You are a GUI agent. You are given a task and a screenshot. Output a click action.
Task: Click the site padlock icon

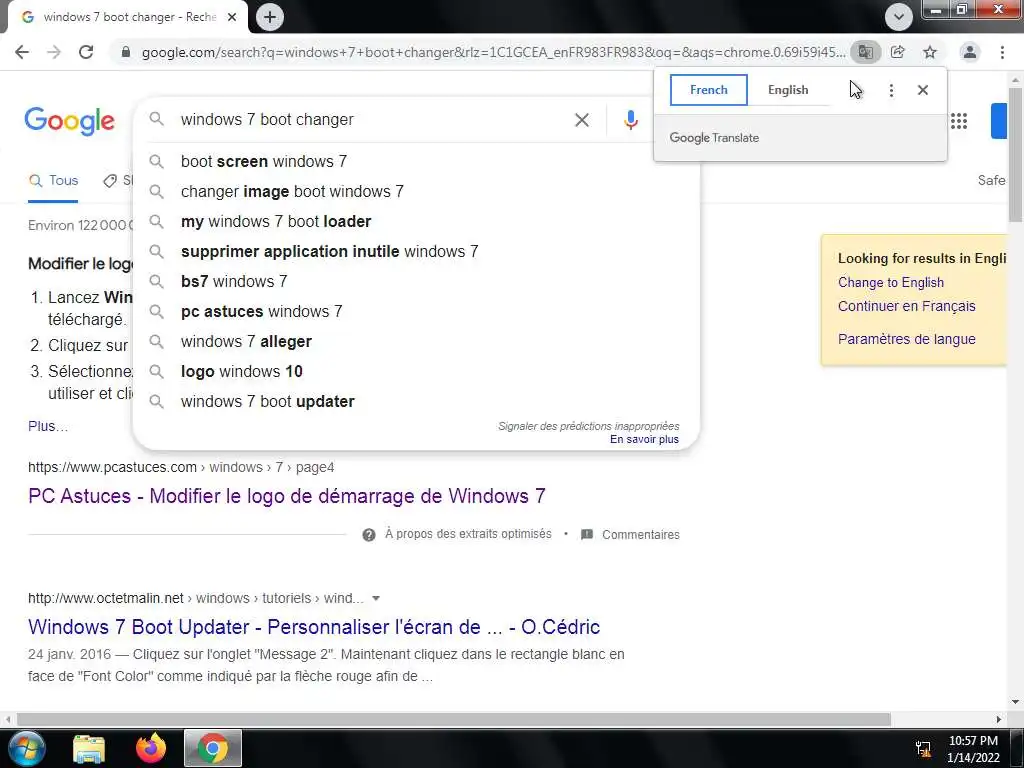point(126,52)
